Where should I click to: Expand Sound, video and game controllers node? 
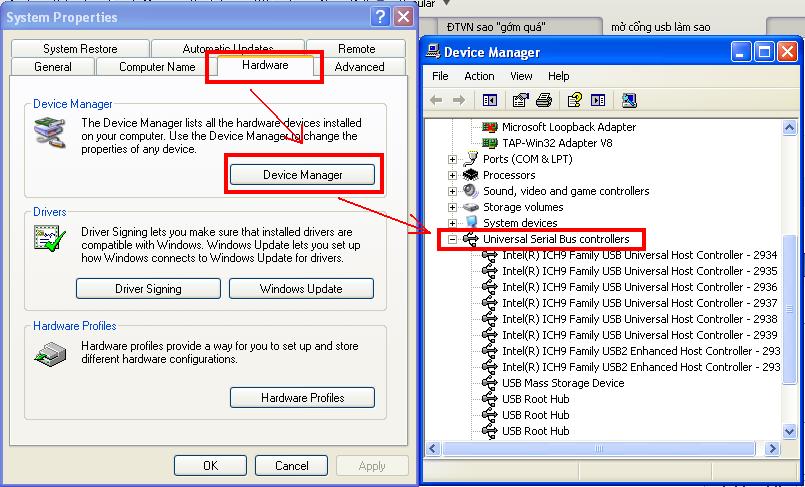[452, 191]
